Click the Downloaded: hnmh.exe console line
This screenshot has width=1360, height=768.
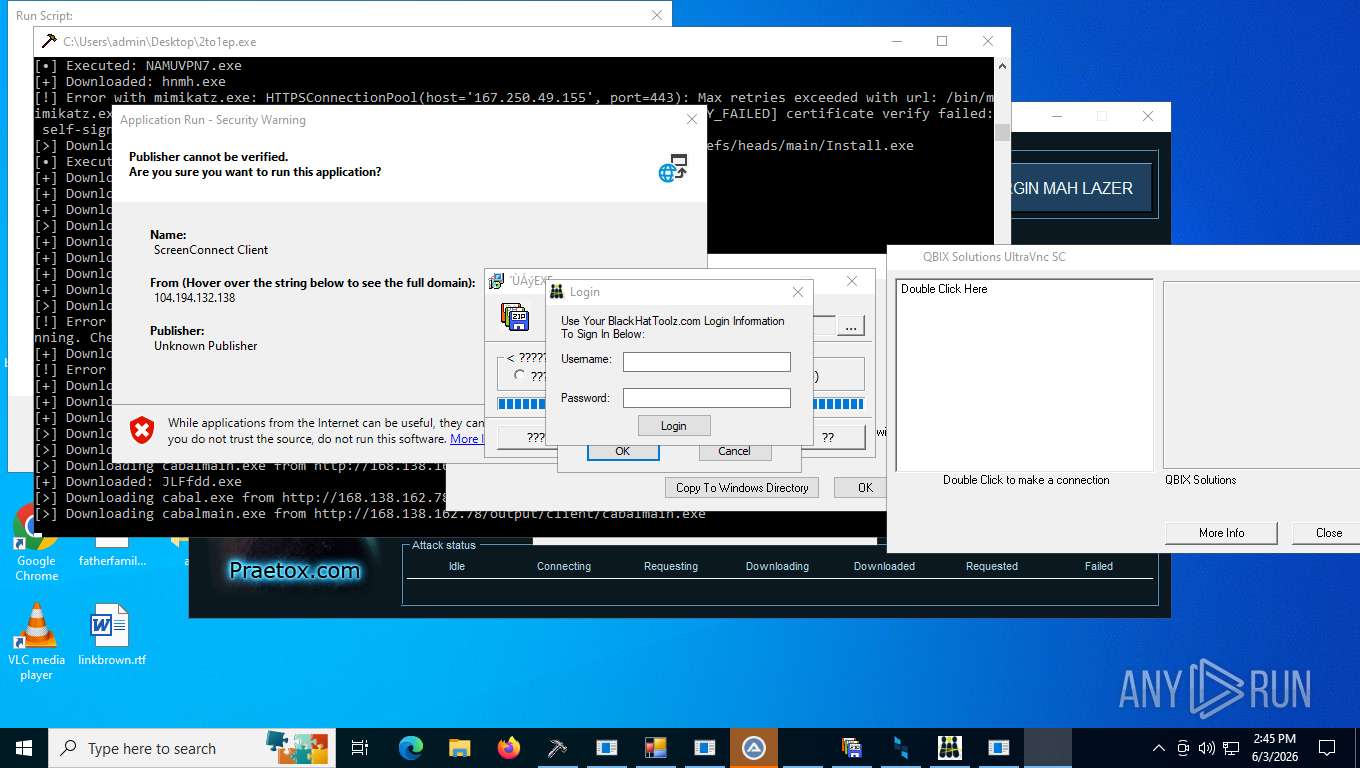click(x=130, y=82)
